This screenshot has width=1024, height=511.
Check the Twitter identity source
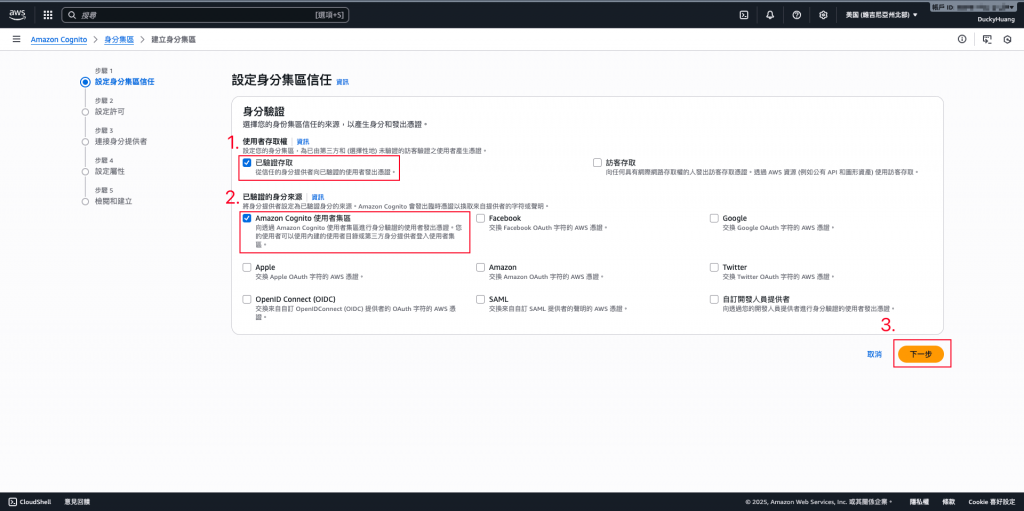coord(714,267)
